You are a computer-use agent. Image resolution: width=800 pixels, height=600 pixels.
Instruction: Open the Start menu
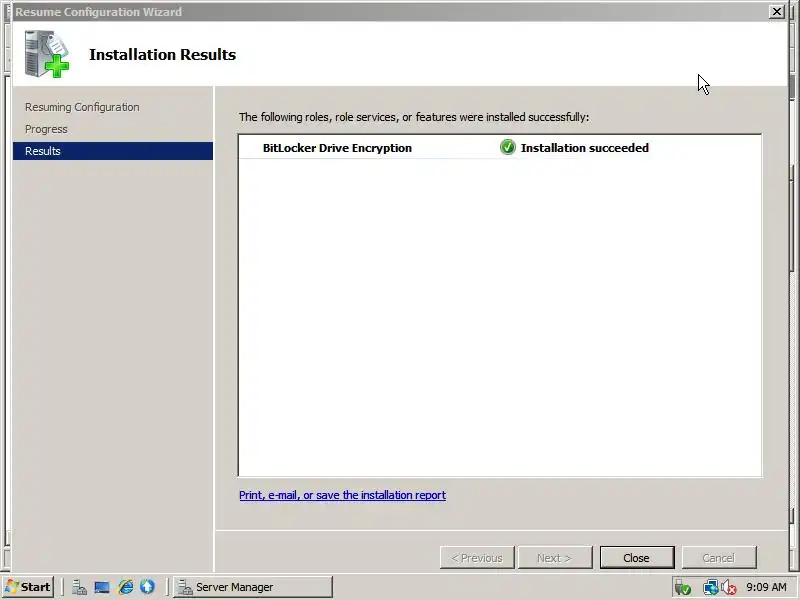click(29, 587)
